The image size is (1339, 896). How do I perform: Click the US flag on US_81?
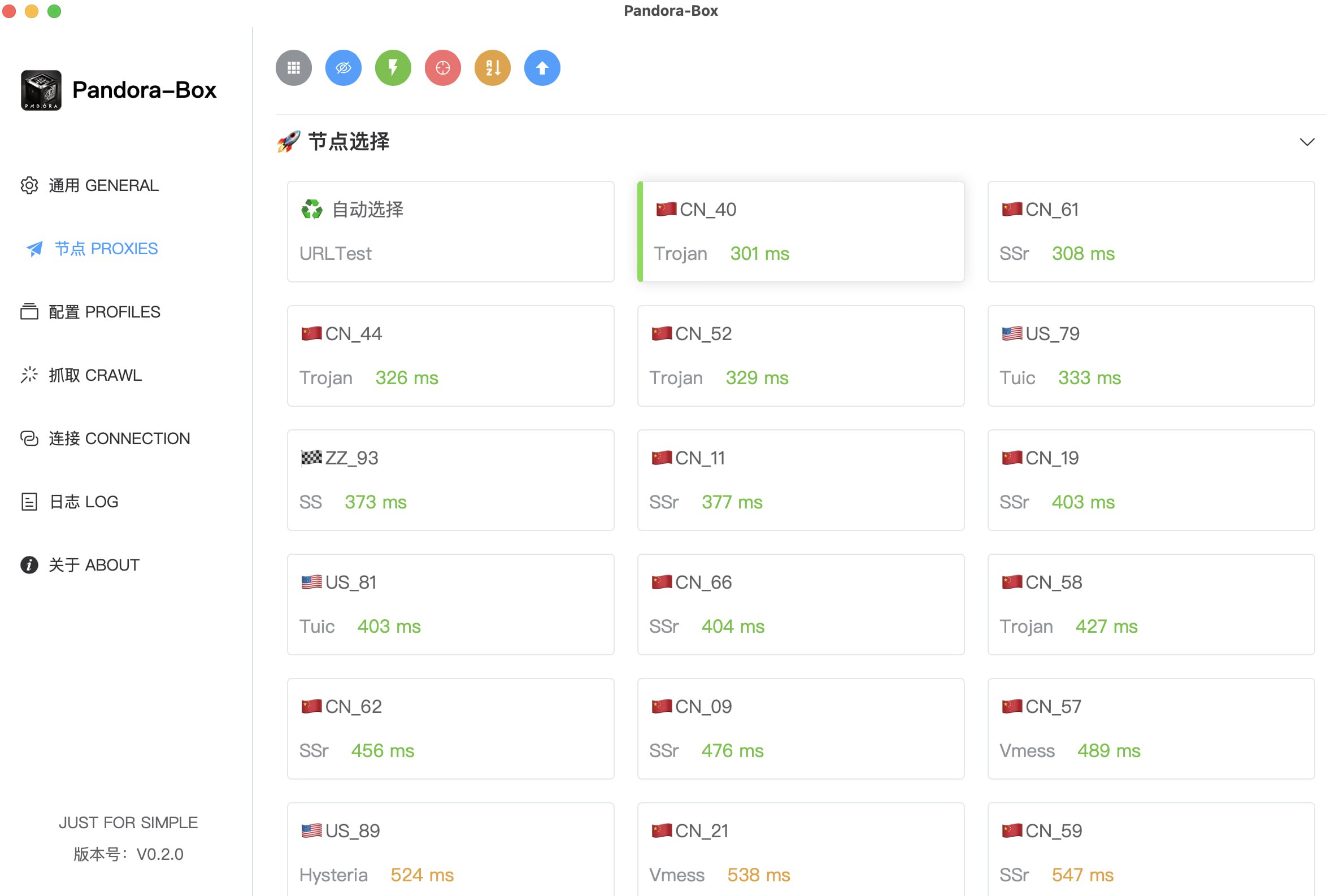coord(311,582)
